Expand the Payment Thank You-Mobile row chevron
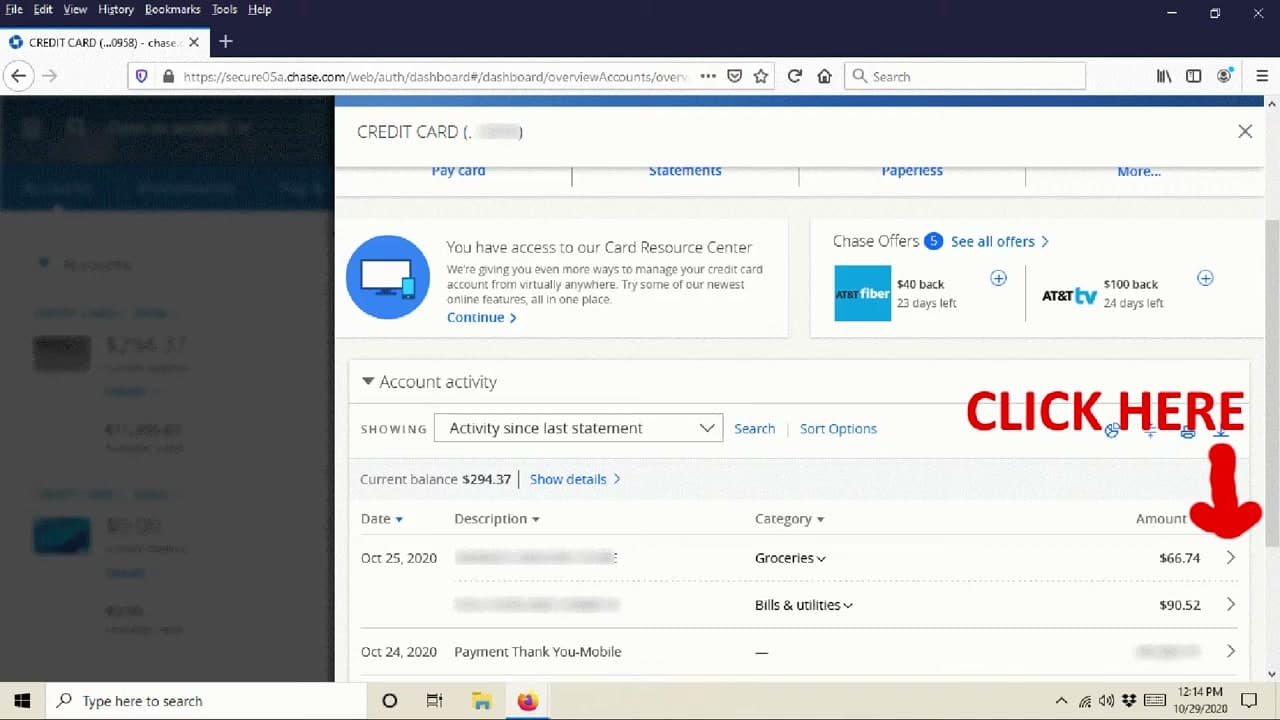The height and width of the screenshot is (720, 1280). (x=1231, y=651)
